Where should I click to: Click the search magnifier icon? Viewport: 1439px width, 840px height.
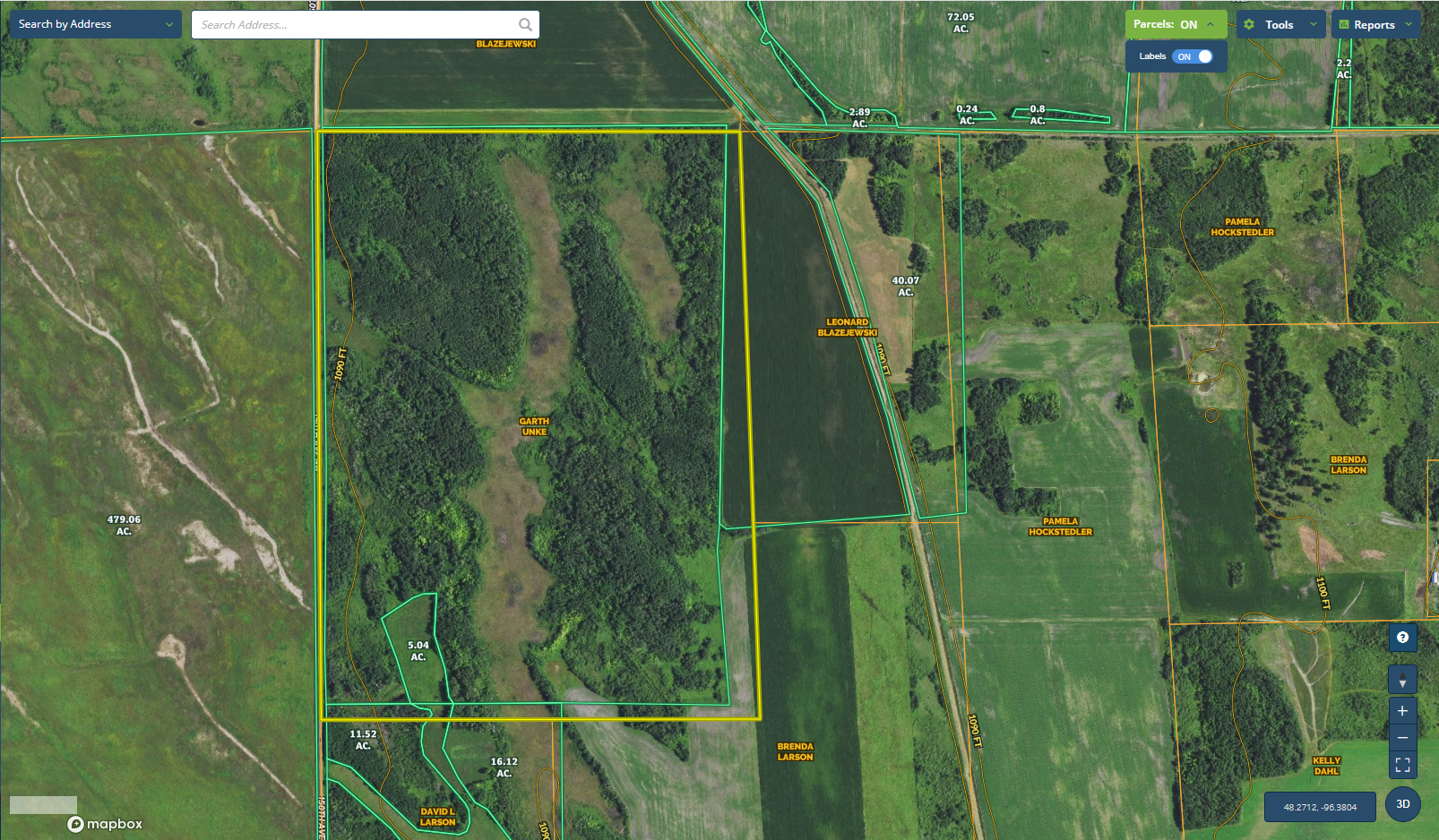[525, 25]
